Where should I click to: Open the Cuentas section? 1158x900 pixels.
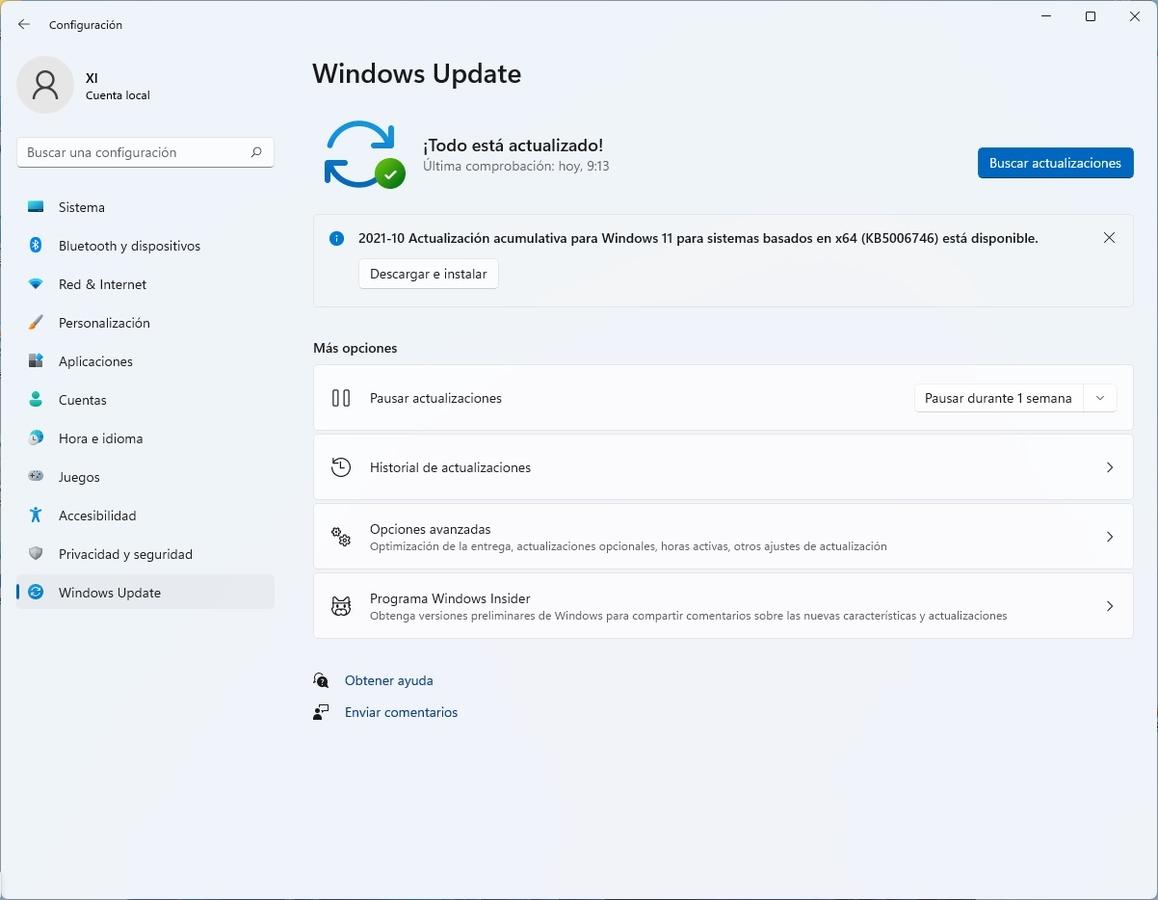[145, 399]
